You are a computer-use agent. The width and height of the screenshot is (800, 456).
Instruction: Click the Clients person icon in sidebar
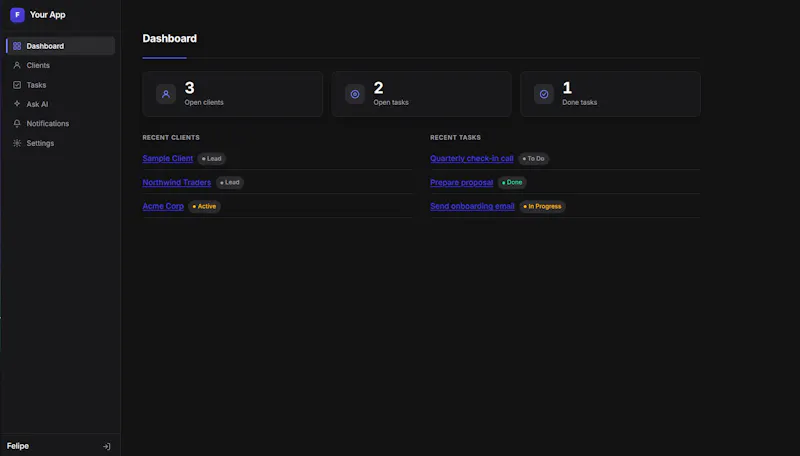(x=17, y=65)
